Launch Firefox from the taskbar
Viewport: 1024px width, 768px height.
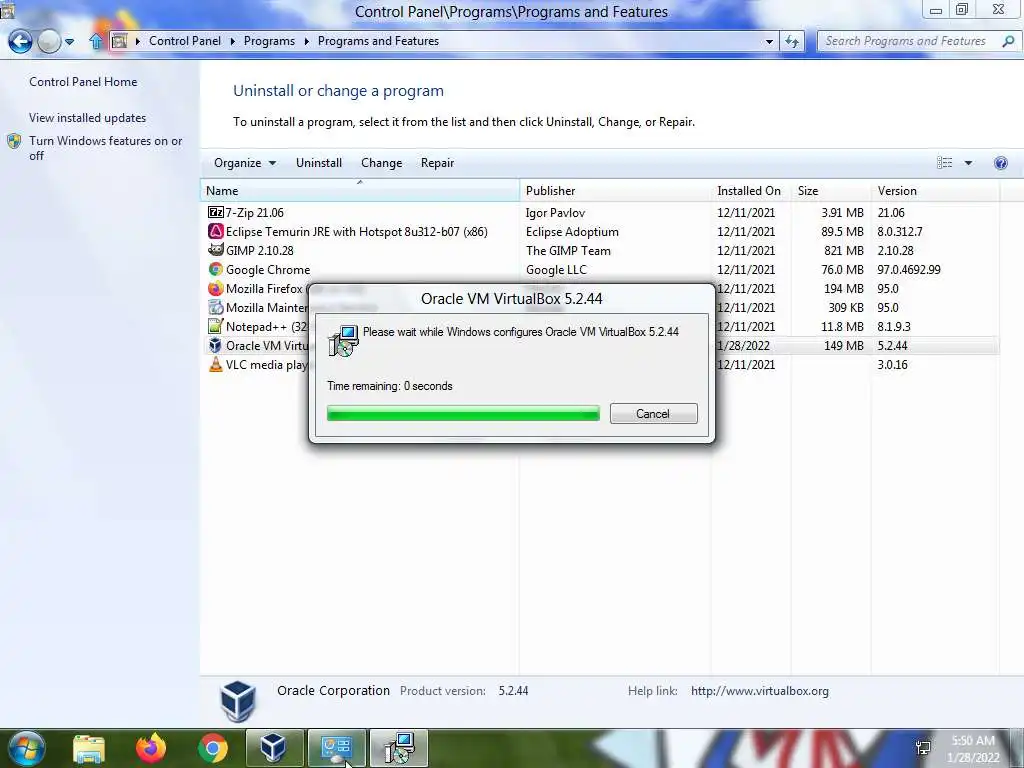(x=151, y=748)
